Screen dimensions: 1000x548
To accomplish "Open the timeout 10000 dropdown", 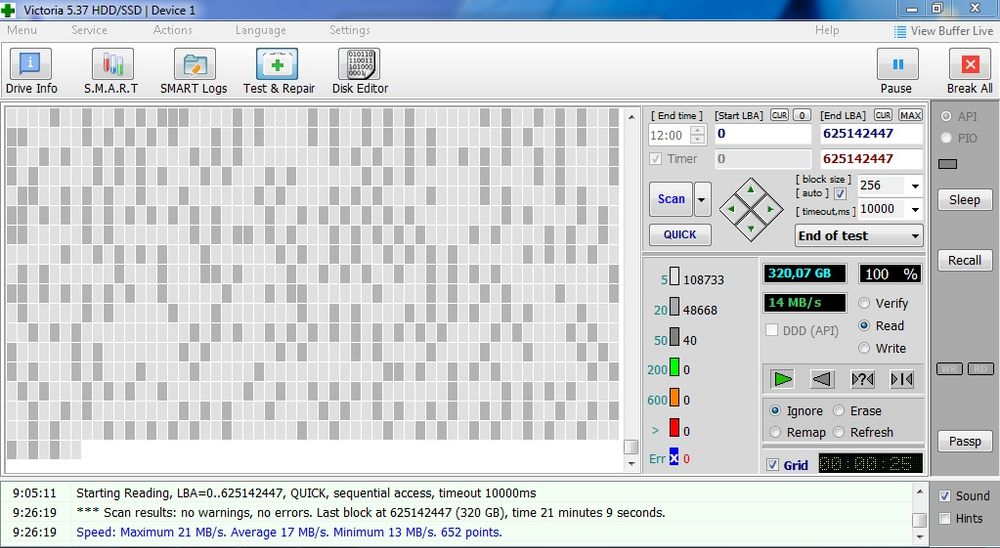I will click(x=915, y=209).
